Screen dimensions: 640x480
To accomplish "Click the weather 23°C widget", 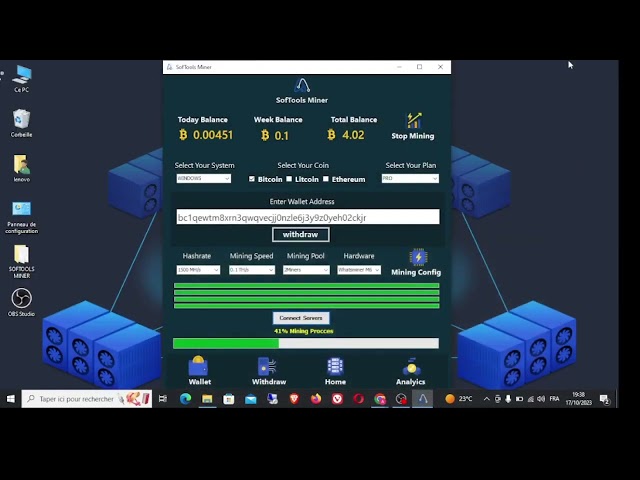I will coord(458,399).
